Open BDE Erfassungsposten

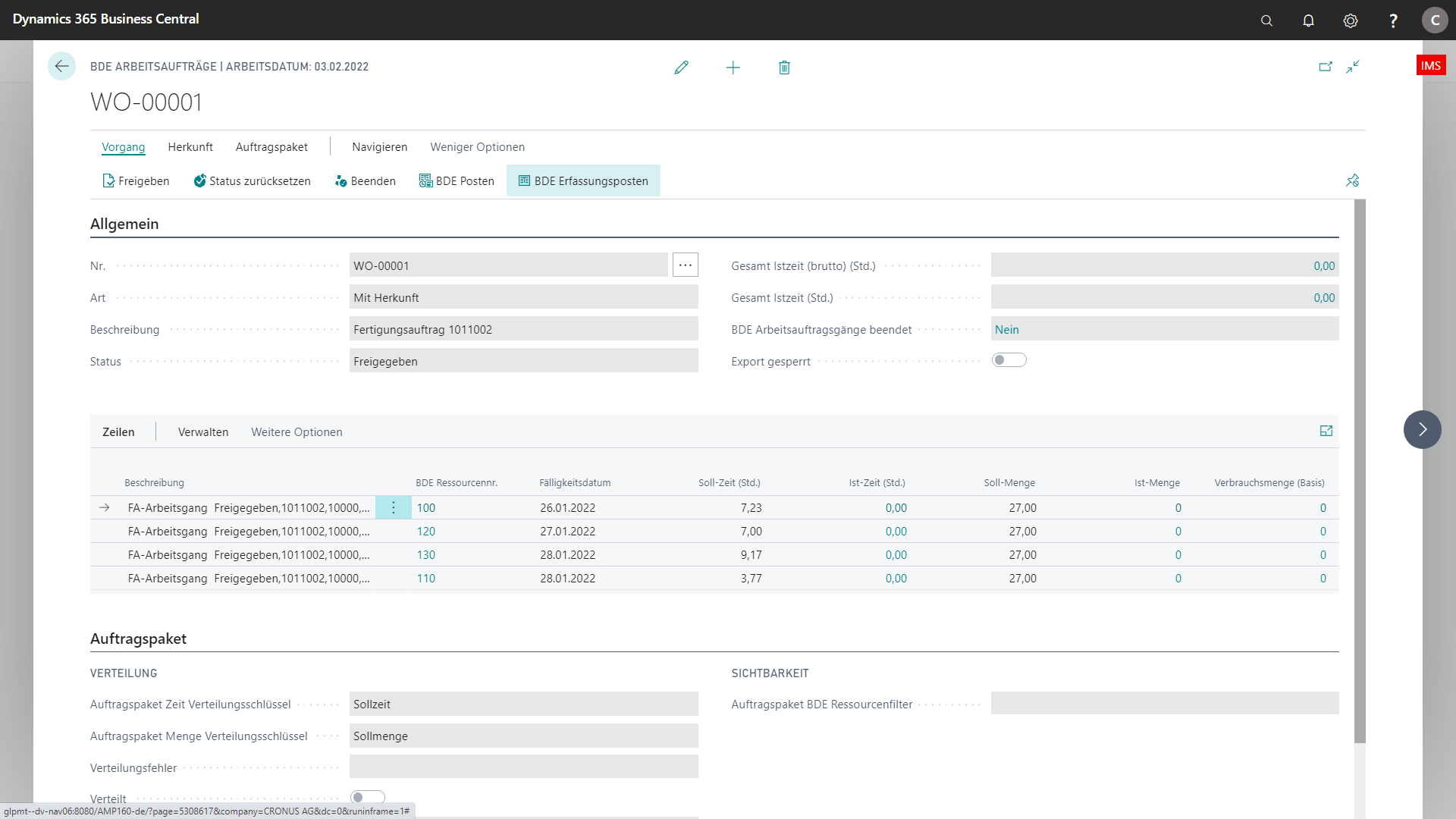(583, 180)
